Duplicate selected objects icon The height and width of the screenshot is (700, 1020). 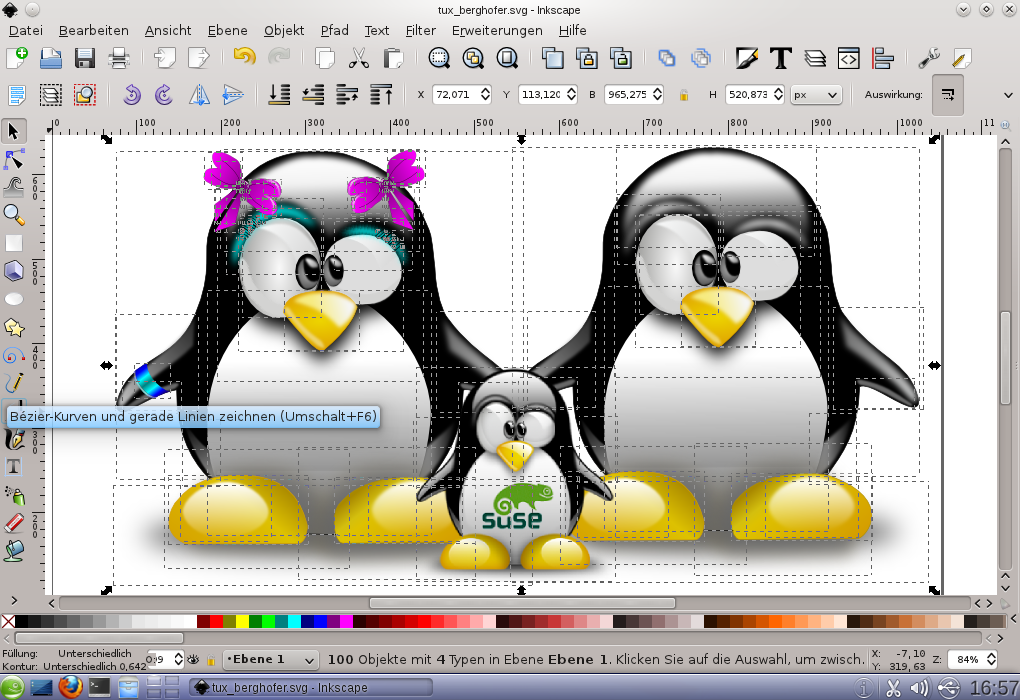pos(553,58)
